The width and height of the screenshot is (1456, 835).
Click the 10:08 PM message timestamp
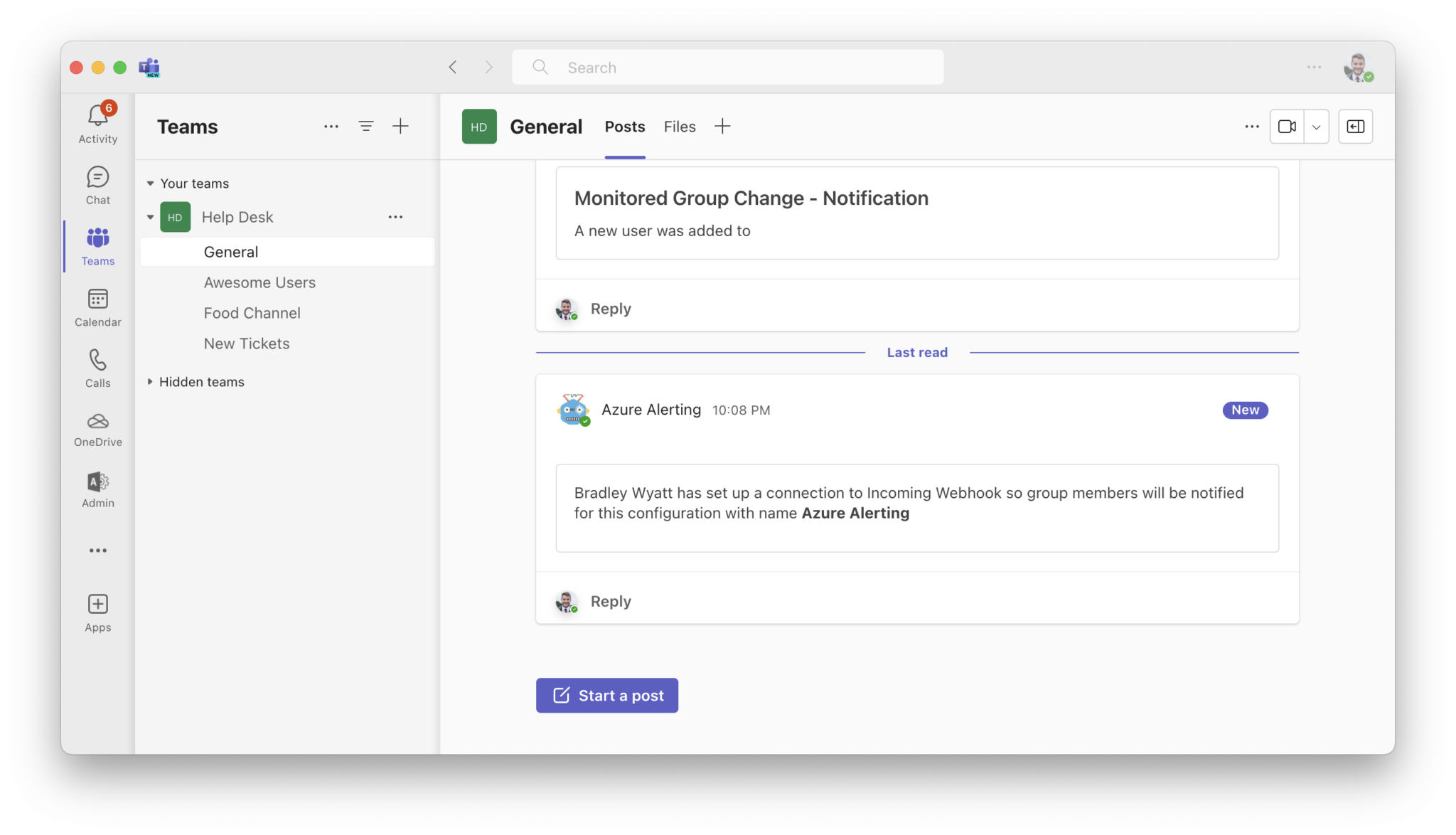click(741, 410)
